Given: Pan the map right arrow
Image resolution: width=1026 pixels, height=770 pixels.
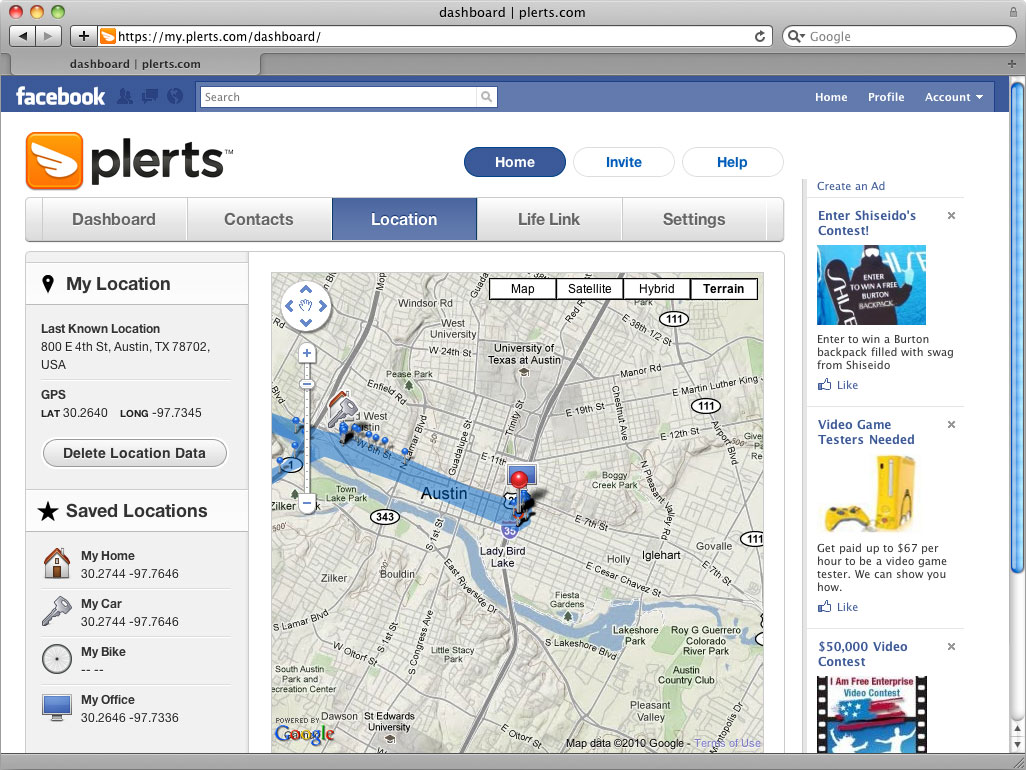Looking at the screenshot, I should [x=322, y=306].
